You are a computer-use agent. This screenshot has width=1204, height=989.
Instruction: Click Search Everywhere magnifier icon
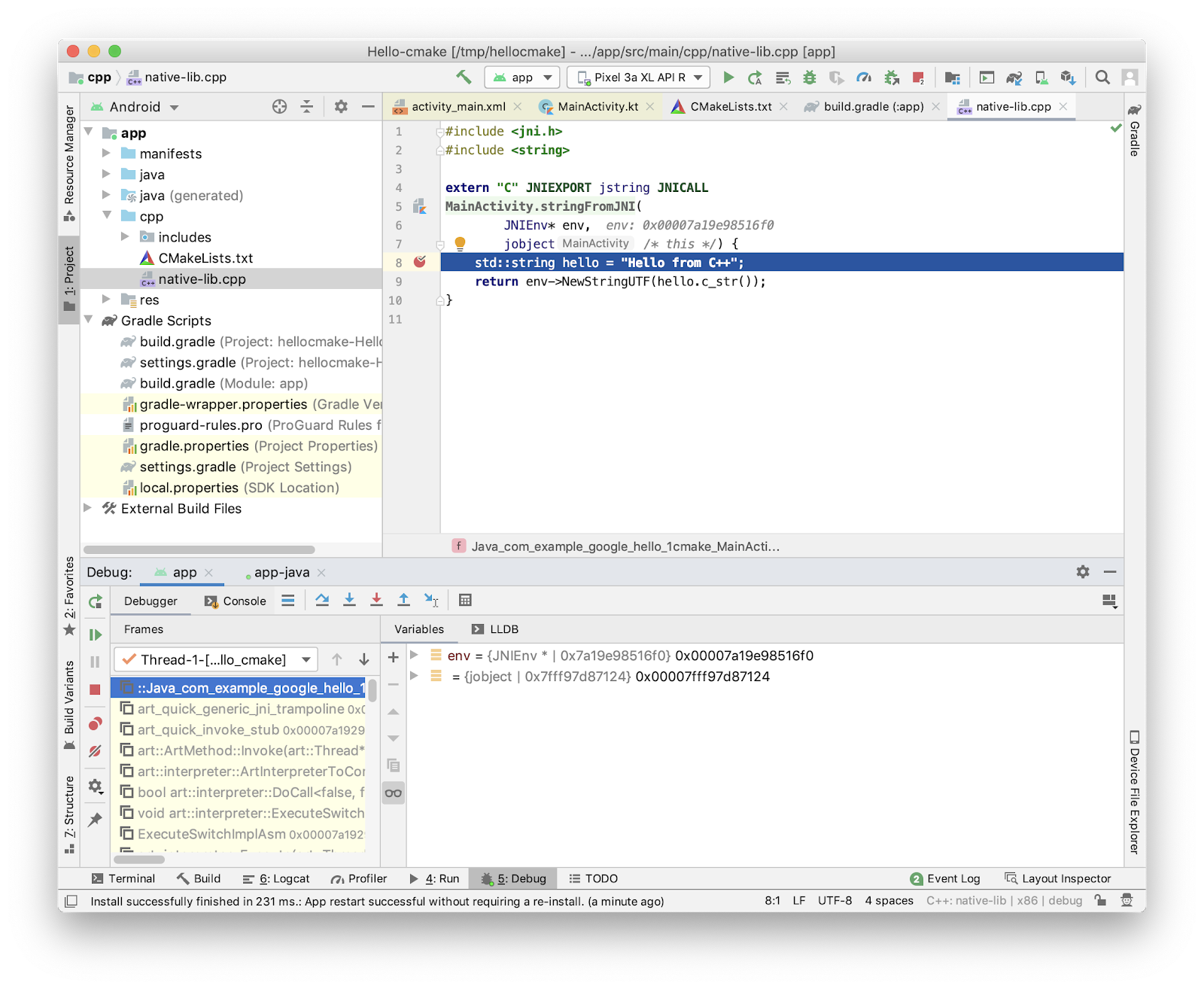[1102, 77]
